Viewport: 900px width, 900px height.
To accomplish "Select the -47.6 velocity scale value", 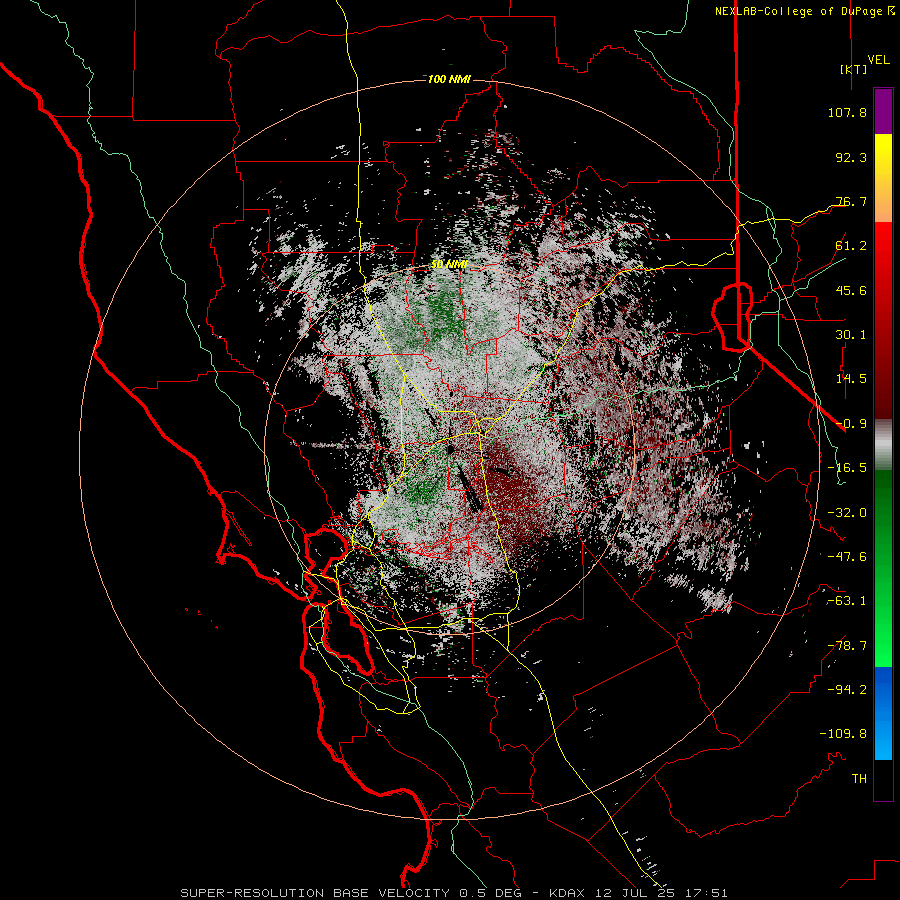I will point(847,557).
